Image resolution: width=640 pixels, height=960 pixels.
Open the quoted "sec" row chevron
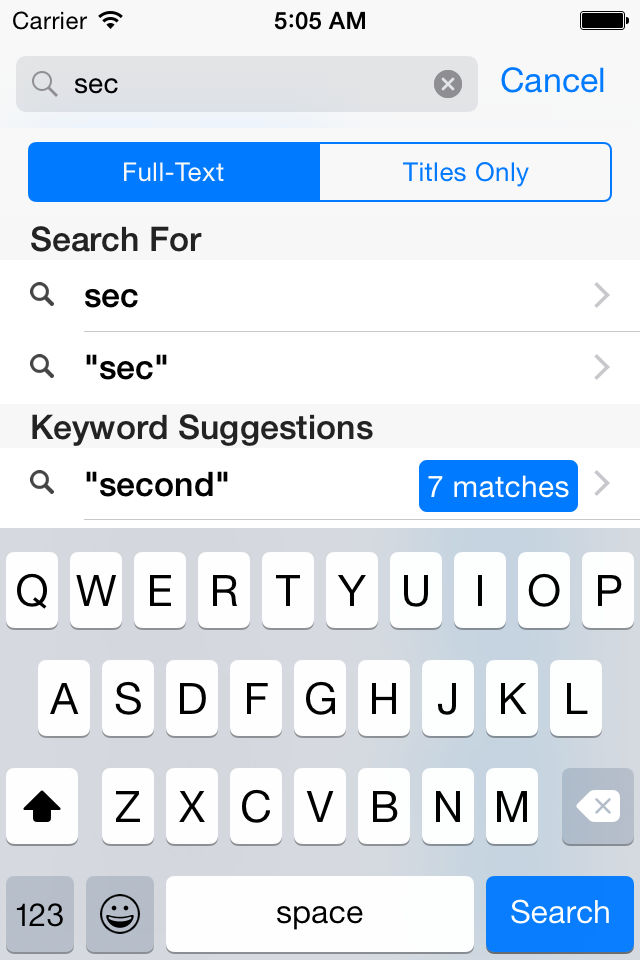coord(602,367)
